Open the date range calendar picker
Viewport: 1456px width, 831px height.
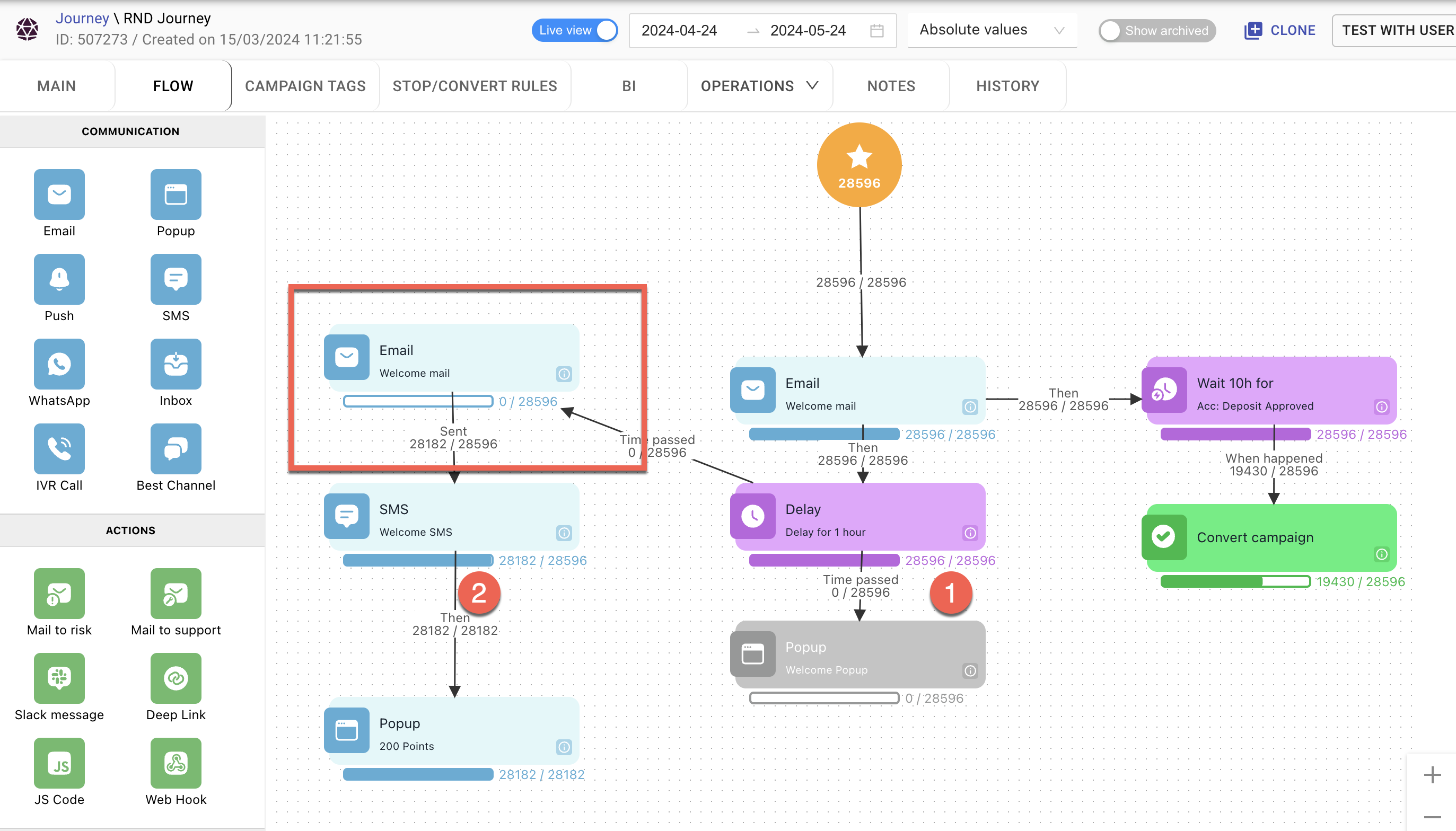click(876, 30)
